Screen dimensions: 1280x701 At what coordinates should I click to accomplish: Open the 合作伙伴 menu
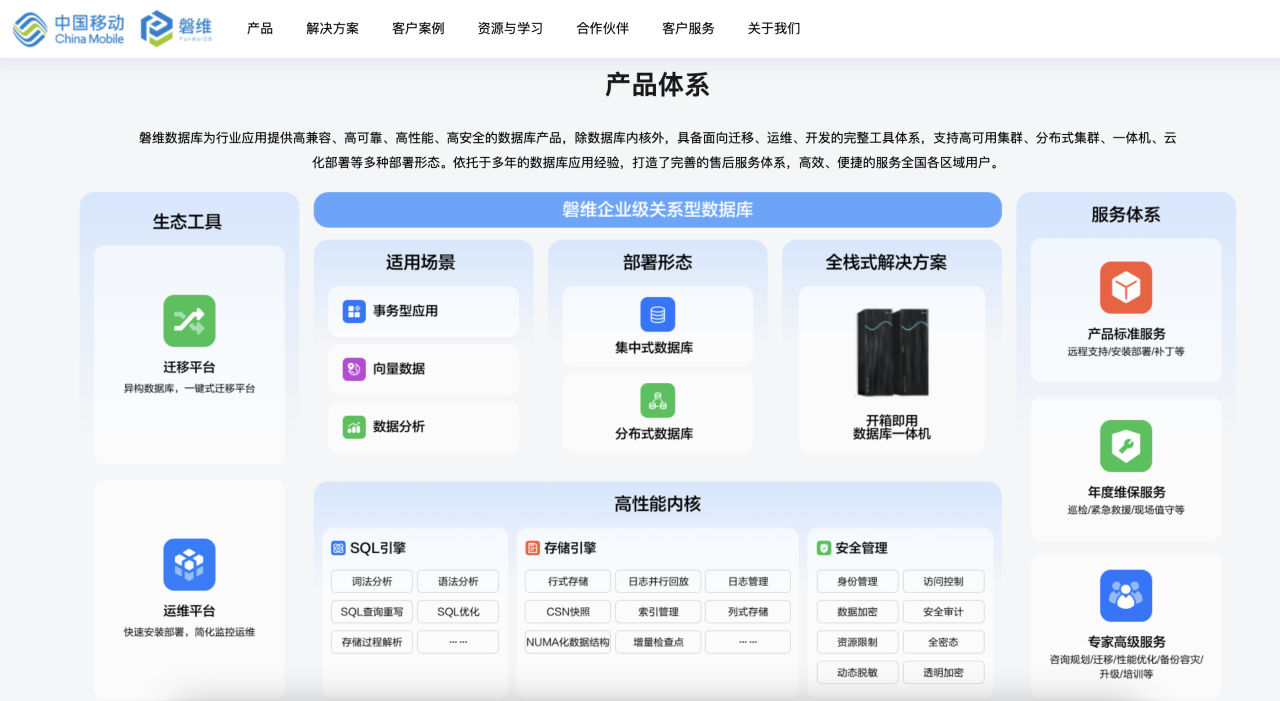[x=603, y=28]
